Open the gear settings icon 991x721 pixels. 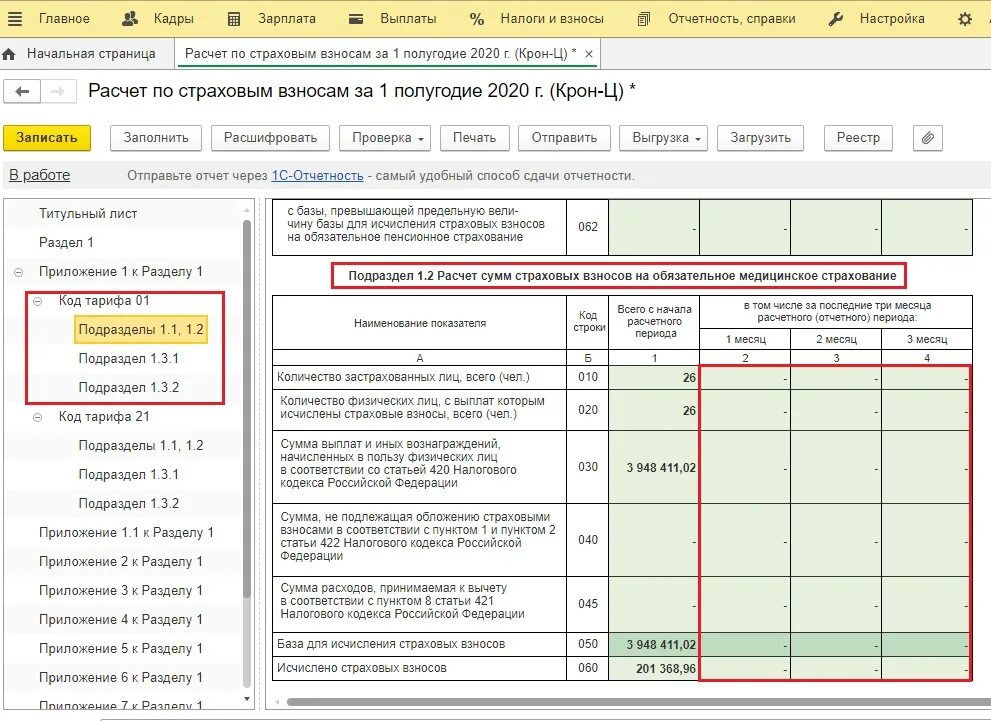(964, 20)
